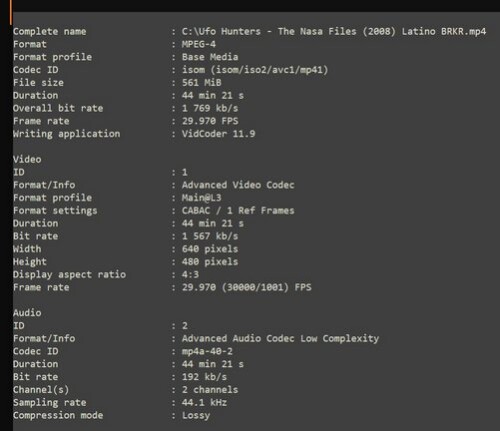Viewport: 500px width, 431px height.
Task: Click the 29.970 (30000/1001) FPS value
Action: [247, 287]
